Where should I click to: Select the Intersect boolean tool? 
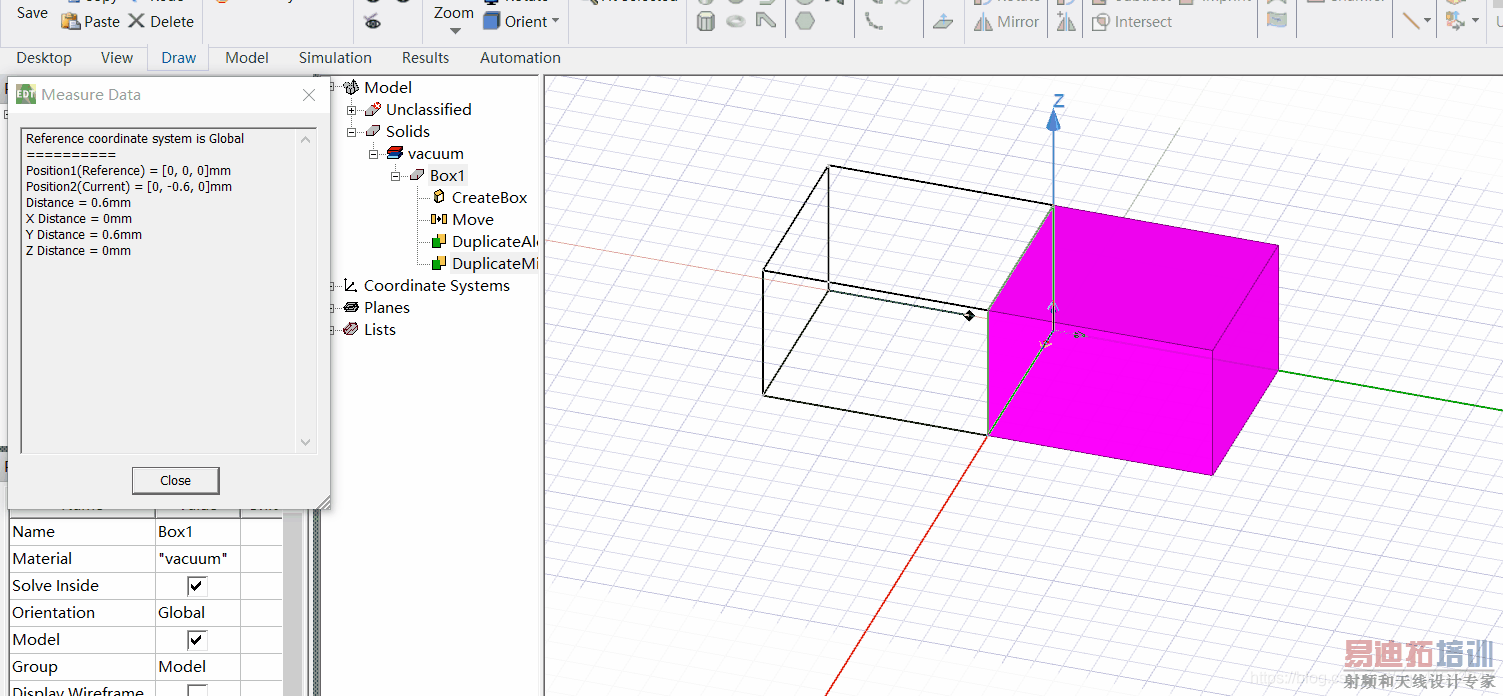click(1131, 22)
